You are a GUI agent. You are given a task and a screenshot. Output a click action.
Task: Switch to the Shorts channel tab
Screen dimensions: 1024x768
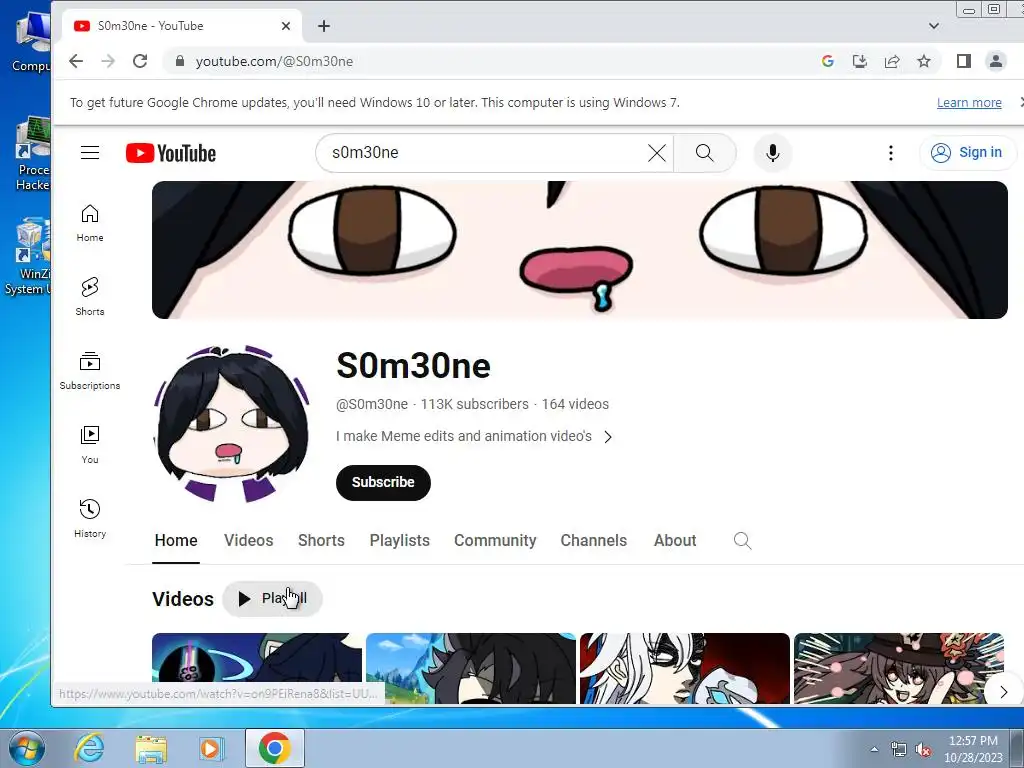[321, 541]
